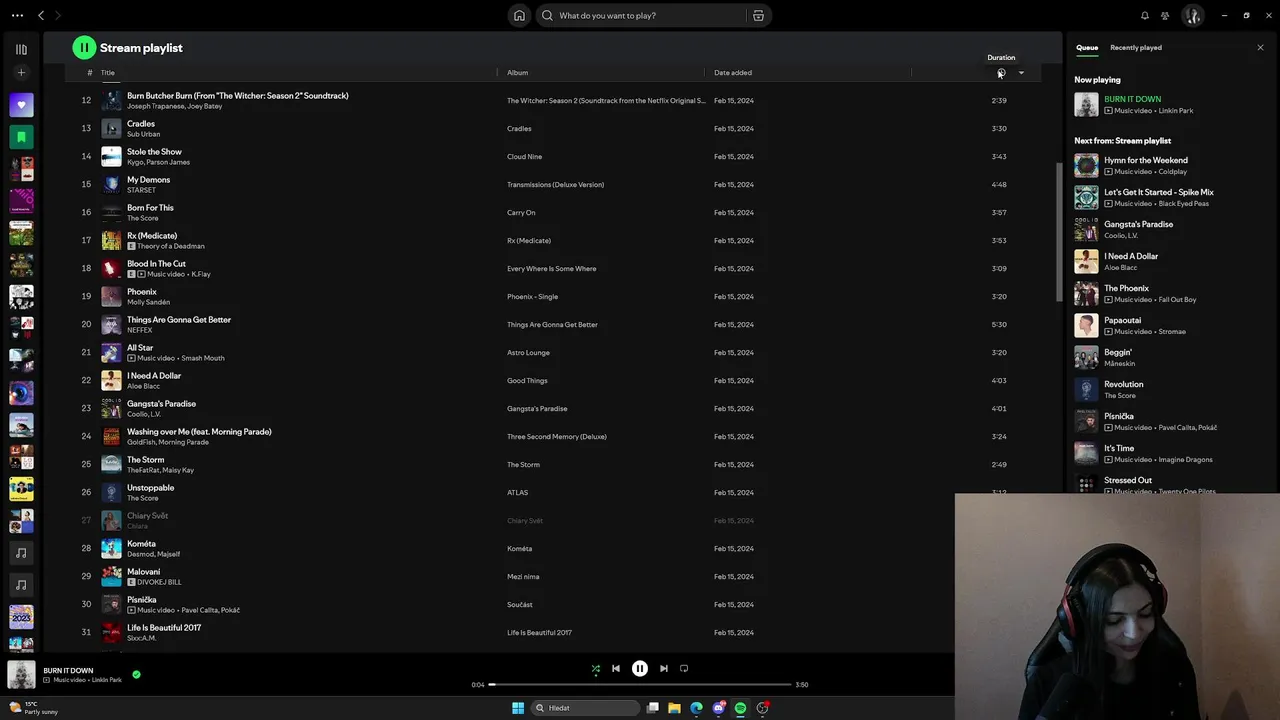Sort by the Duration clock icon
Image resolution: width=1280 pixels, height=720 pixels.
pos(1000,72)
